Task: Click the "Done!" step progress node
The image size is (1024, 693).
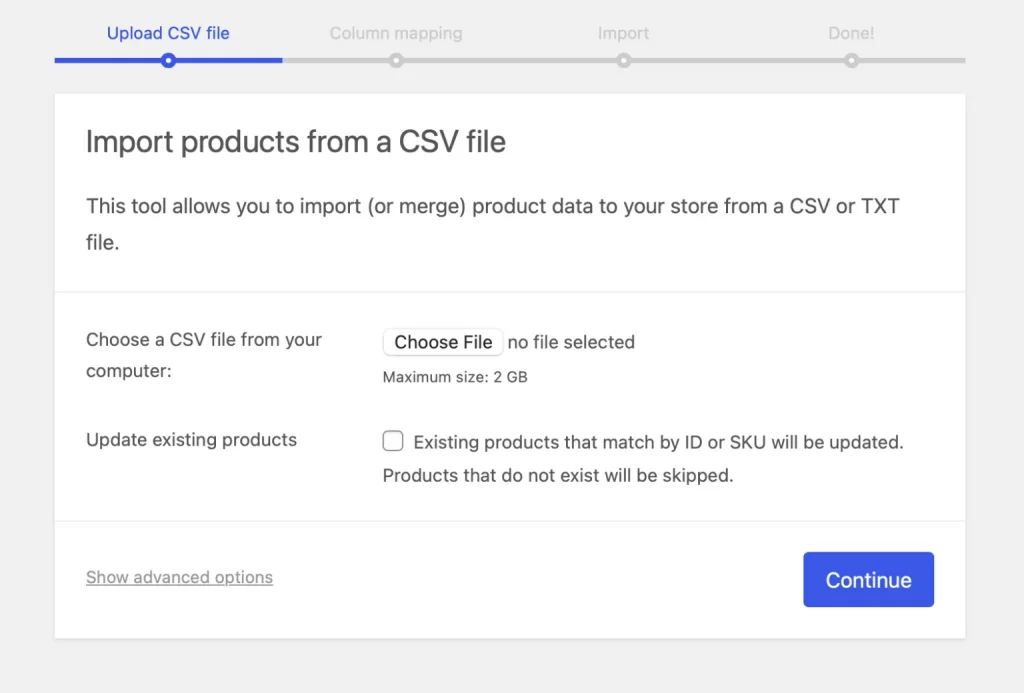Action: [851, 61]
